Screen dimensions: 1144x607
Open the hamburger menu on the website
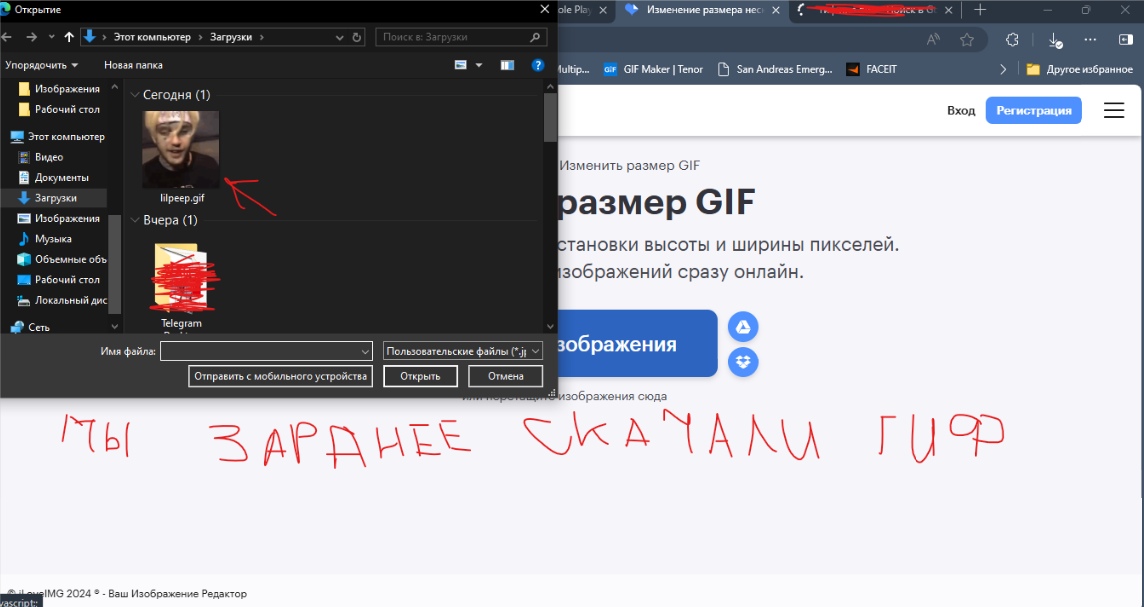1113,111
